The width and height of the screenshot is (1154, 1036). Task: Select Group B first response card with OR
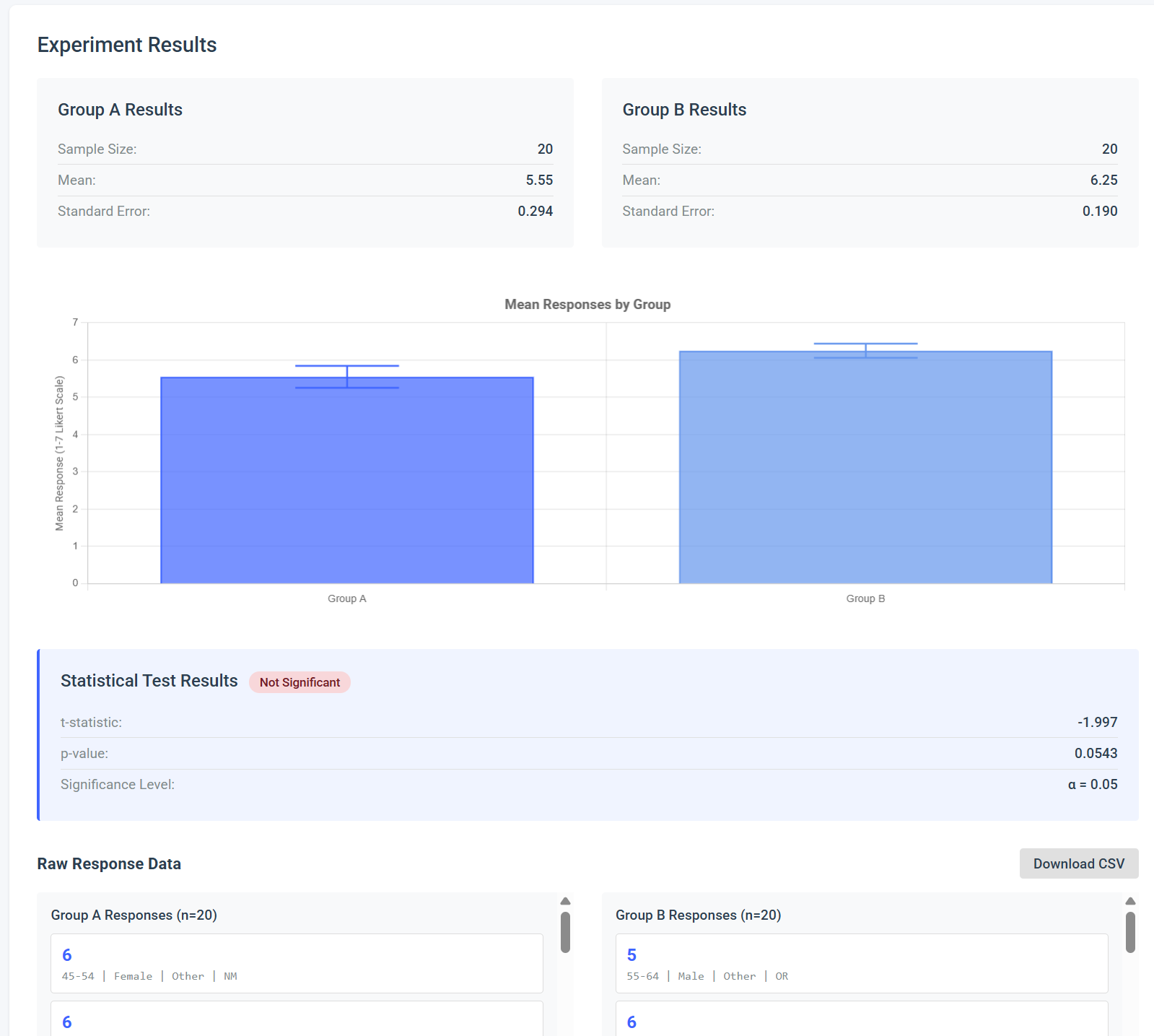862,963
